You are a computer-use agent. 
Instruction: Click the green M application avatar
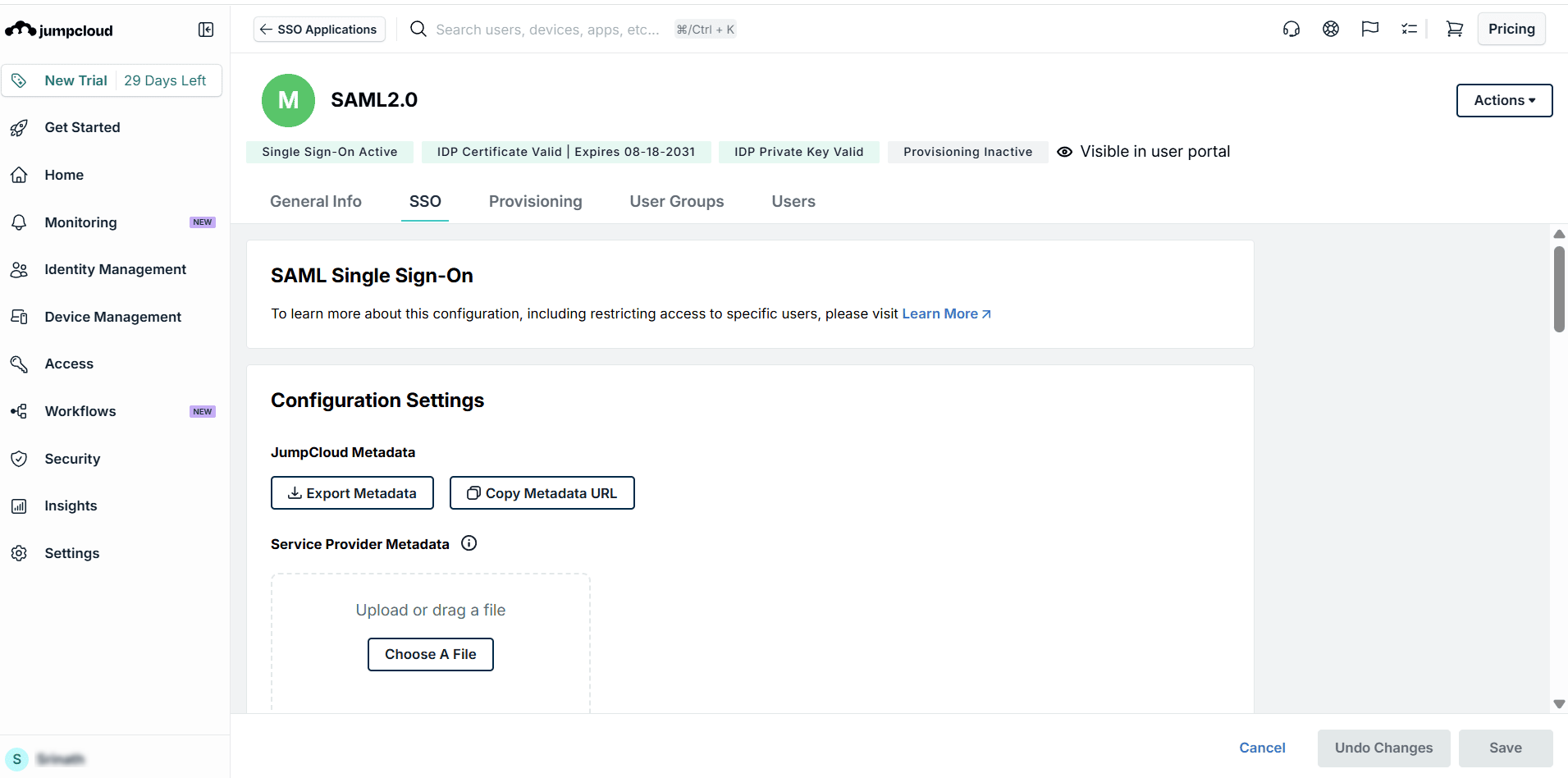coord(288,100)
